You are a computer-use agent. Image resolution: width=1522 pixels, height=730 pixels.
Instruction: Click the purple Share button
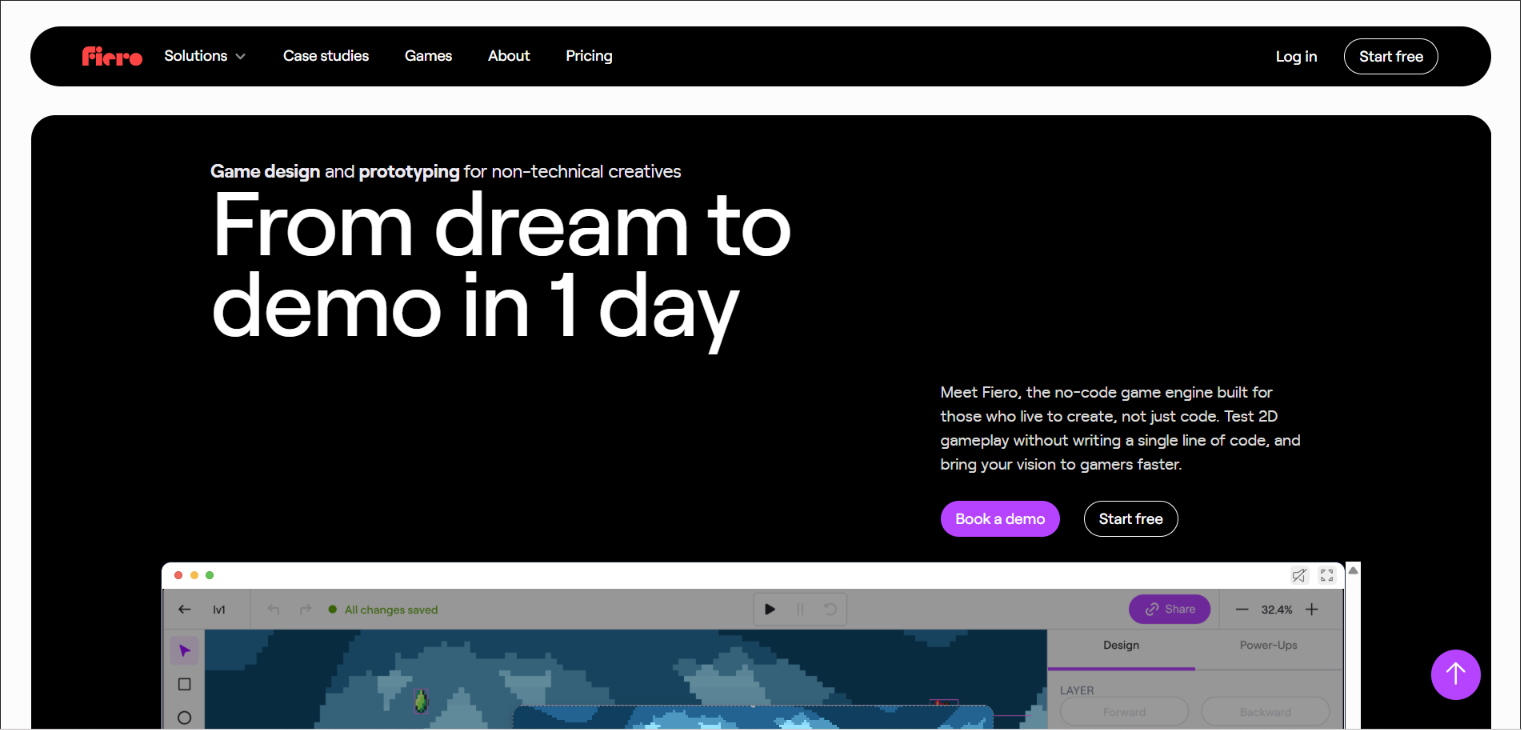pos(1170,609)
